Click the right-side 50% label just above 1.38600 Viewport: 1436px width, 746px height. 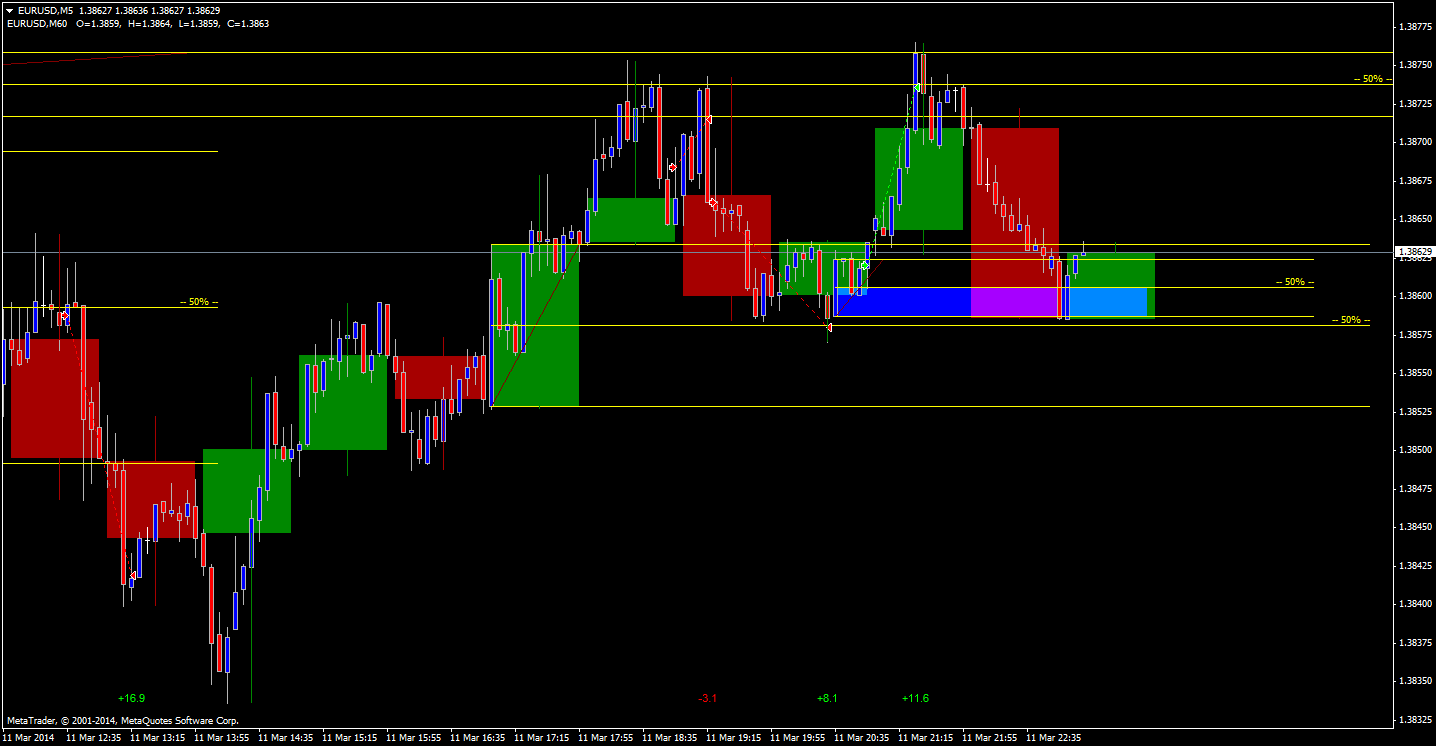tap(1294, 282)
